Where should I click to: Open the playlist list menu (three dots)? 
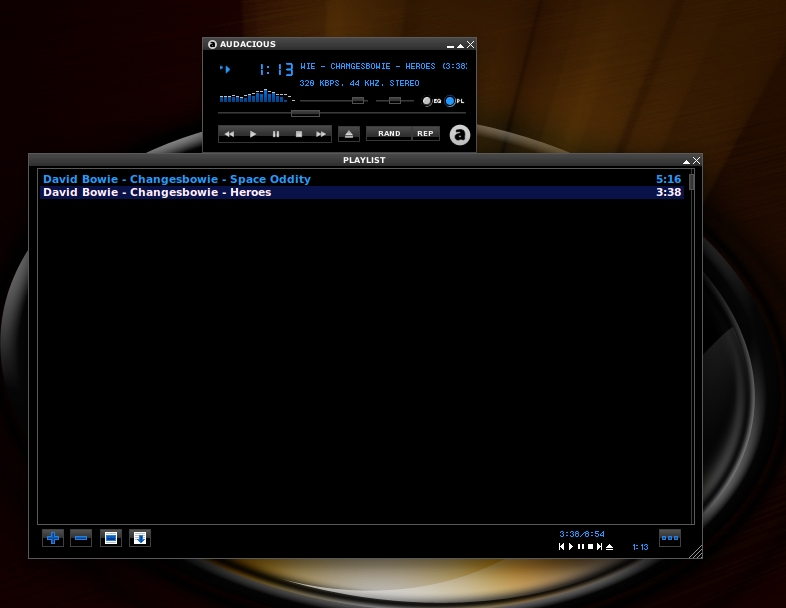pyautogui.click(x=670, y=538)
